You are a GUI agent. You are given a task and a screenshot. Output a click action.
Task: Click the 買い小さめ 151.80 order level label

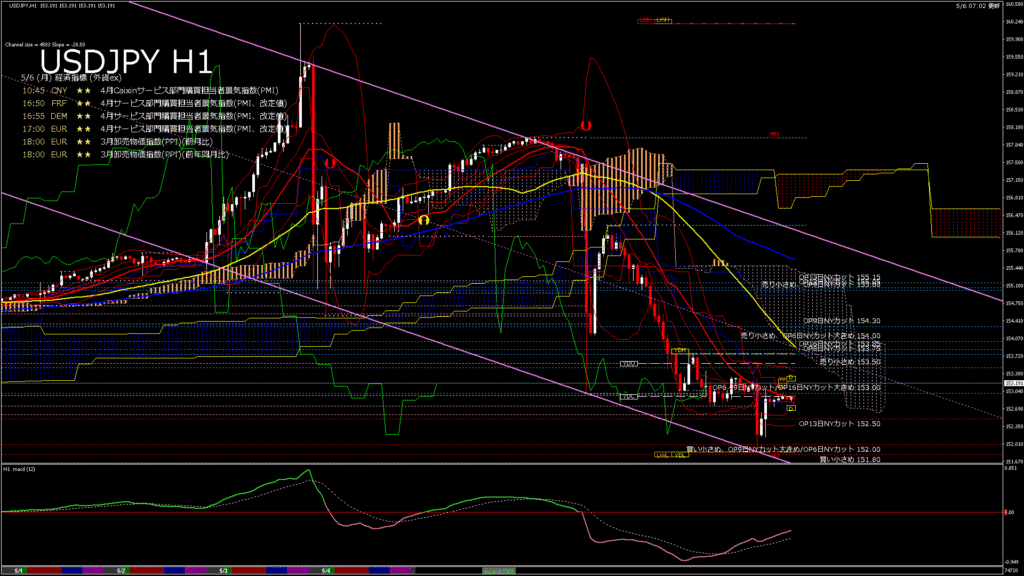point(849,460)
